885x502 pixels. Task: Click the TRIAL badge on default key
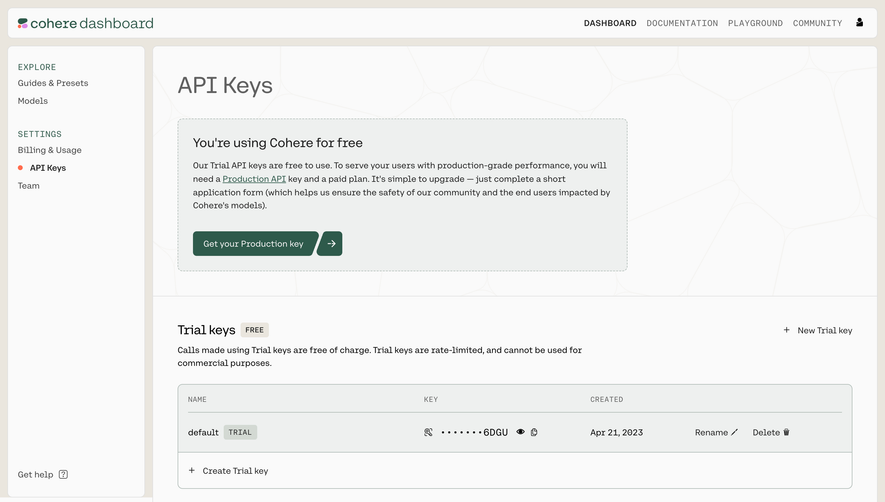pos(240,433)
